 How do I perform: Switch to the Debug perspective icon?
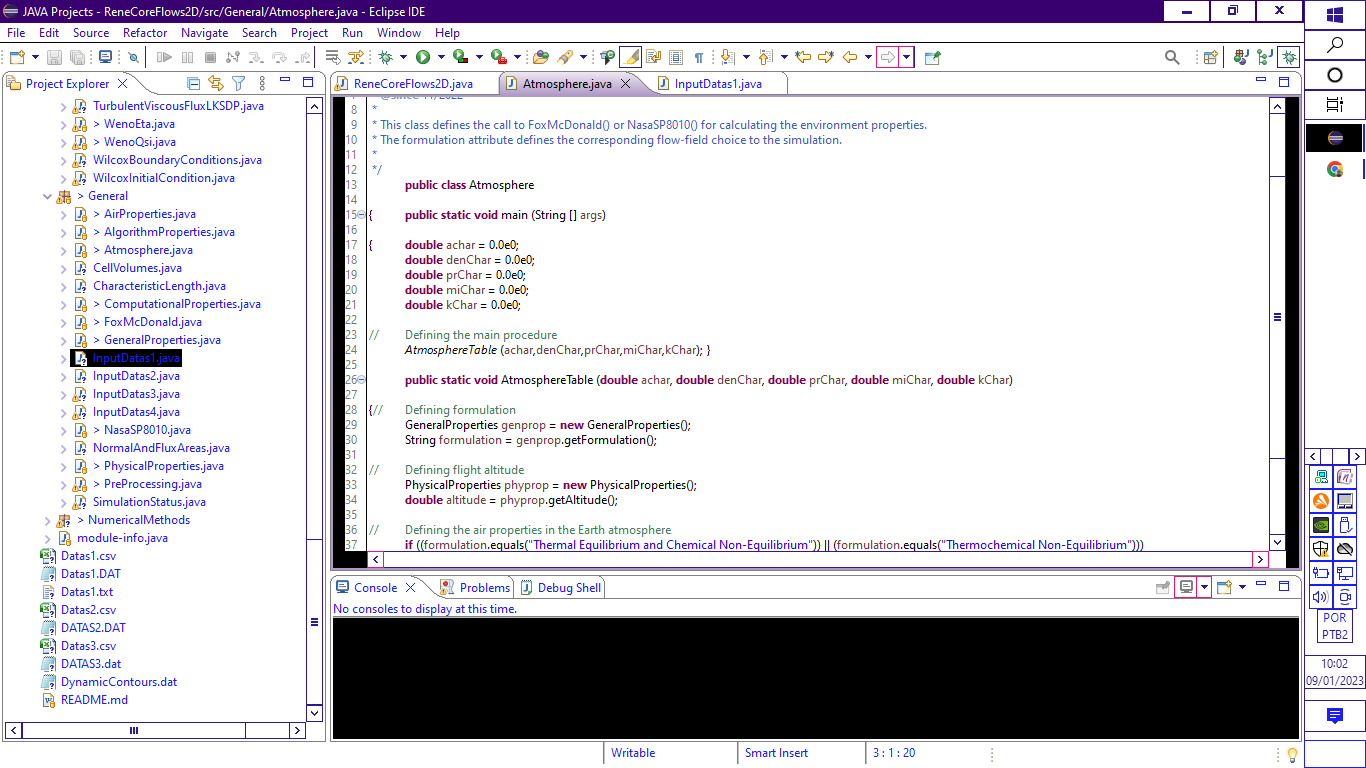click(x=1289, y=57)
